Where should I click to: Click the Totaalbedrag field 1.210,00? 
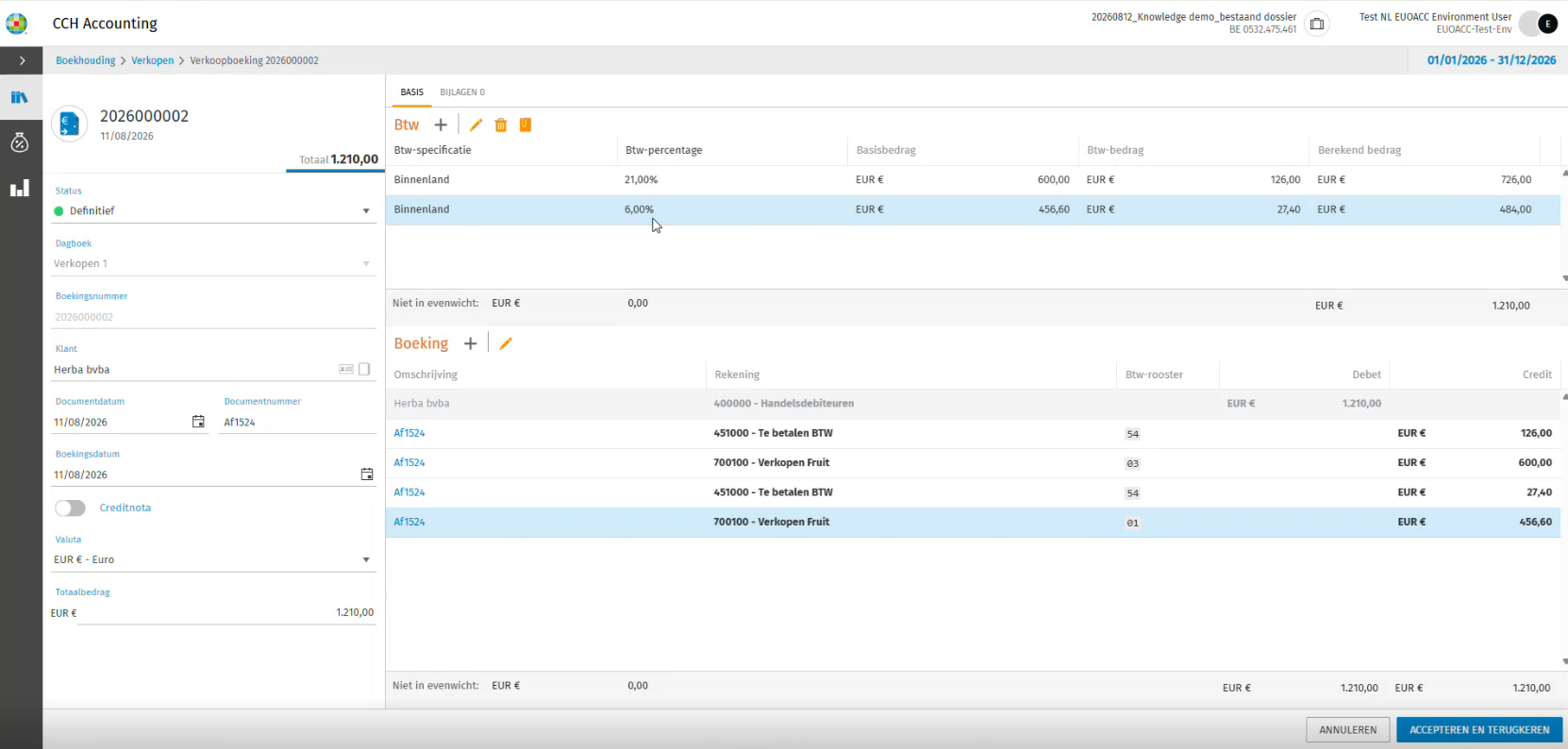(x=226, y=612)
